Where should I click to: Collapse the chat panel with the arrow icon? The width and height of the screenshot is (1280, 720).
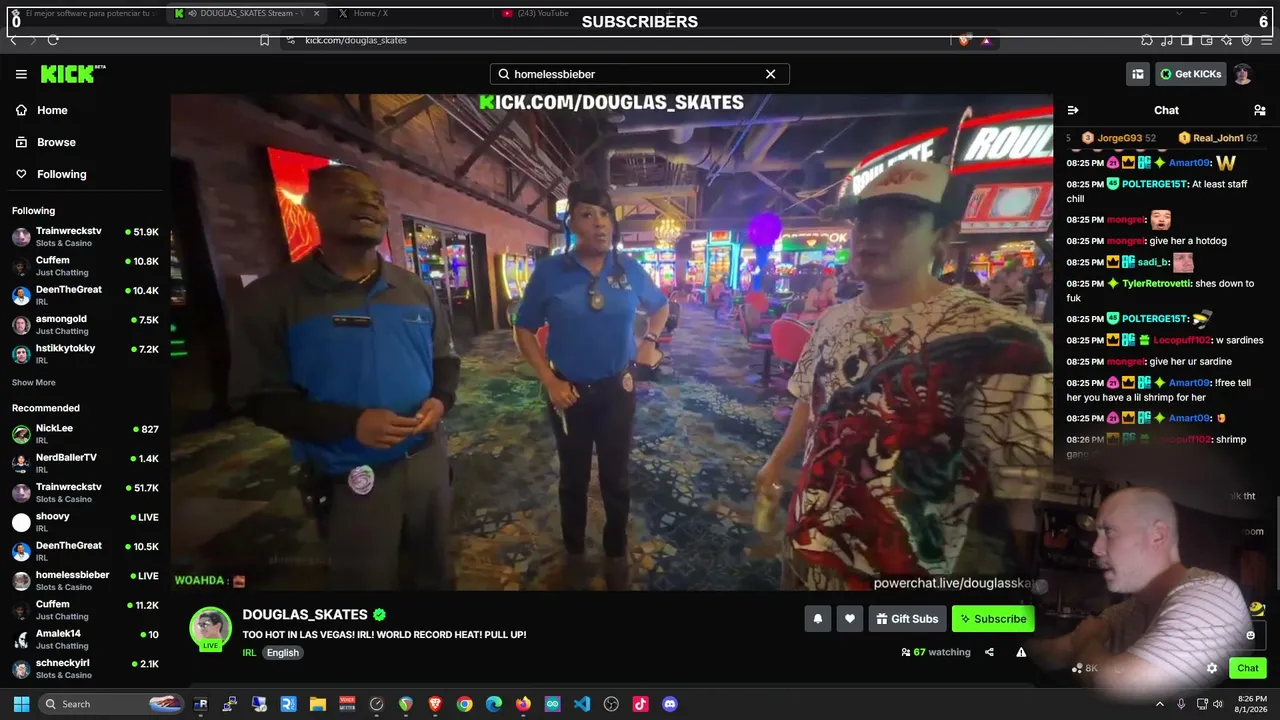(x=1073, y=110)
